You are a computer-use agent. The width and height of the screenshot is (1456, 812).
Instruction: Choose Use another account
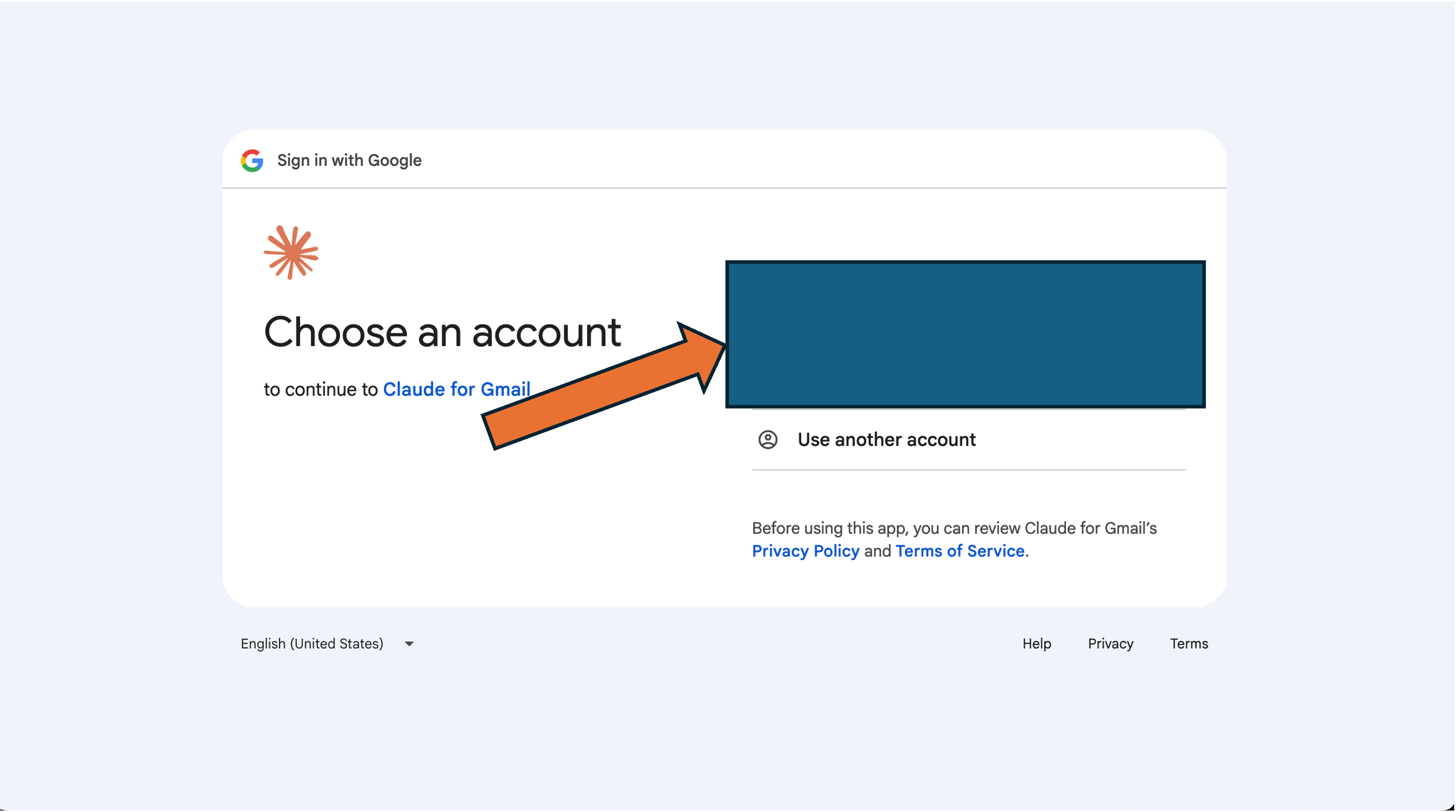tap(968, 439)
